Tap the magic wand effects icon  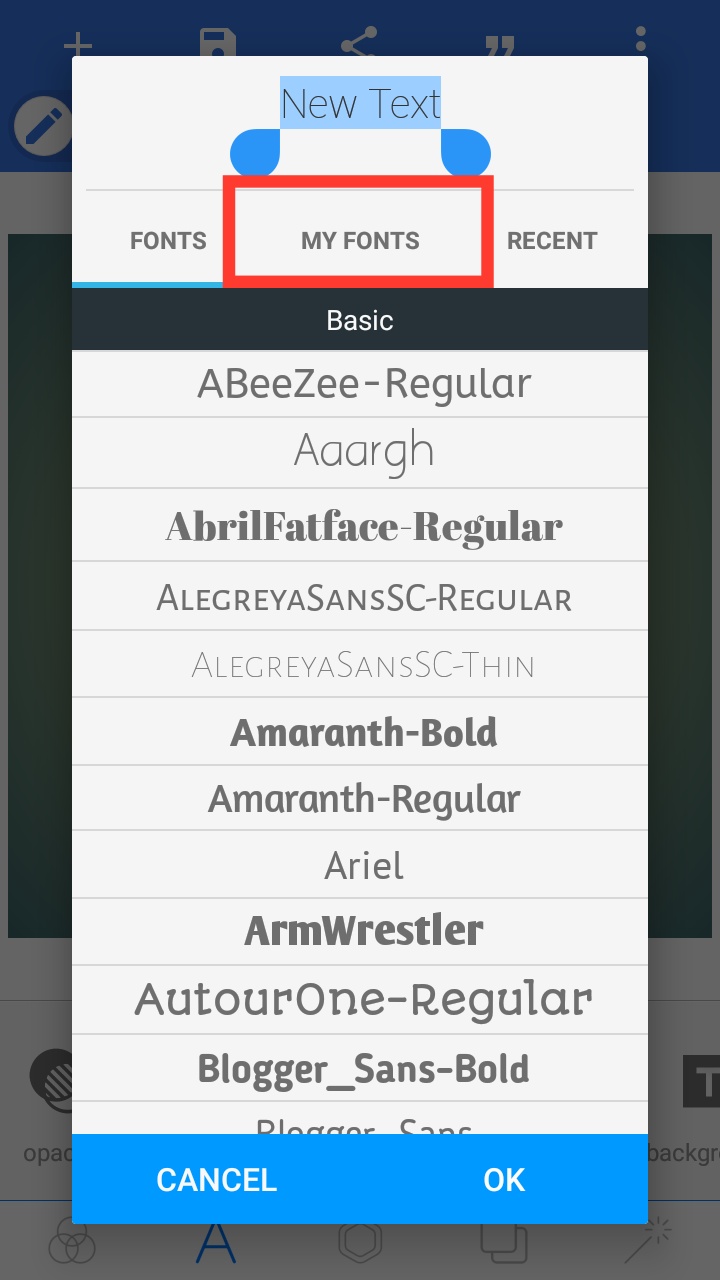[x=648, y=1241]
